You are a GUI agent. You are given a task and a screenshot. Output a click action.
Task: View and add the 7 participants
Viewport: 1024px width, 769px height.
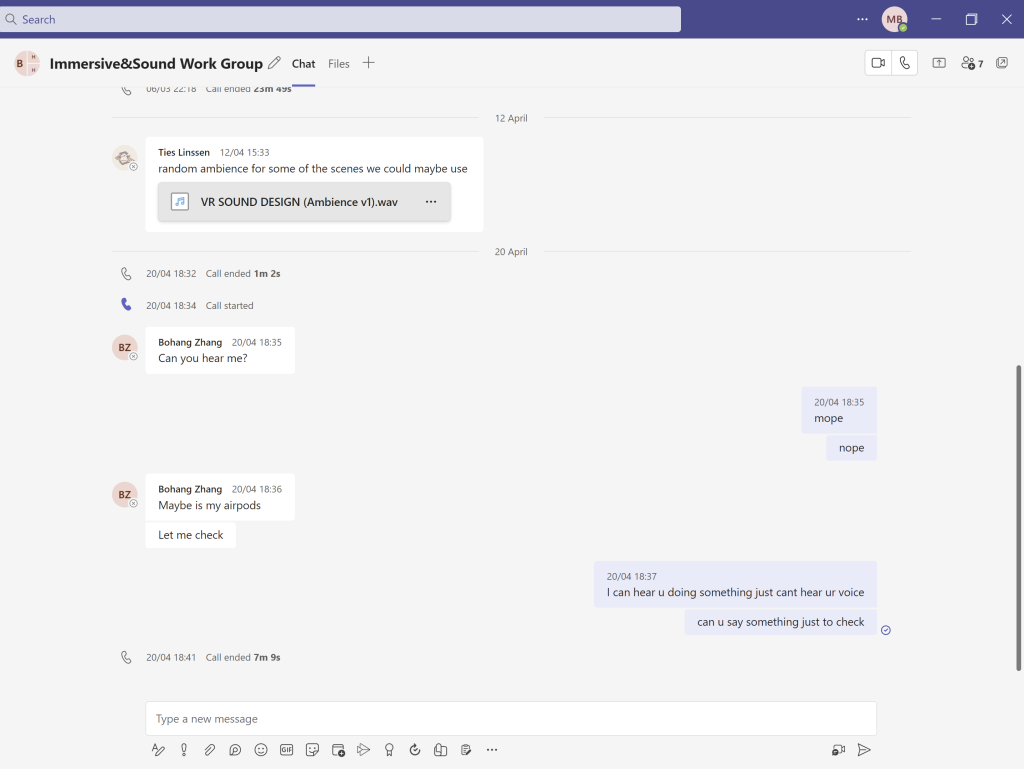point(971,63)
